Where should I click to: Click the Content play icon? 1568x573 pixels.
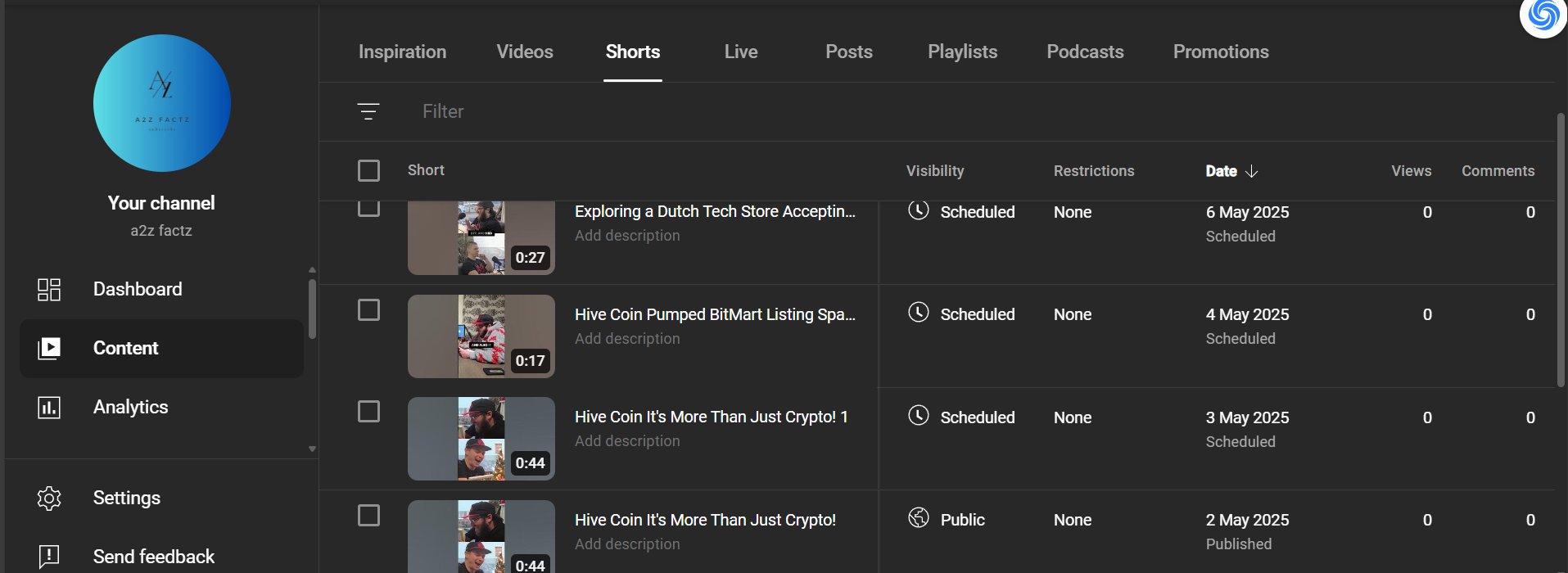[x=49, y=349]
